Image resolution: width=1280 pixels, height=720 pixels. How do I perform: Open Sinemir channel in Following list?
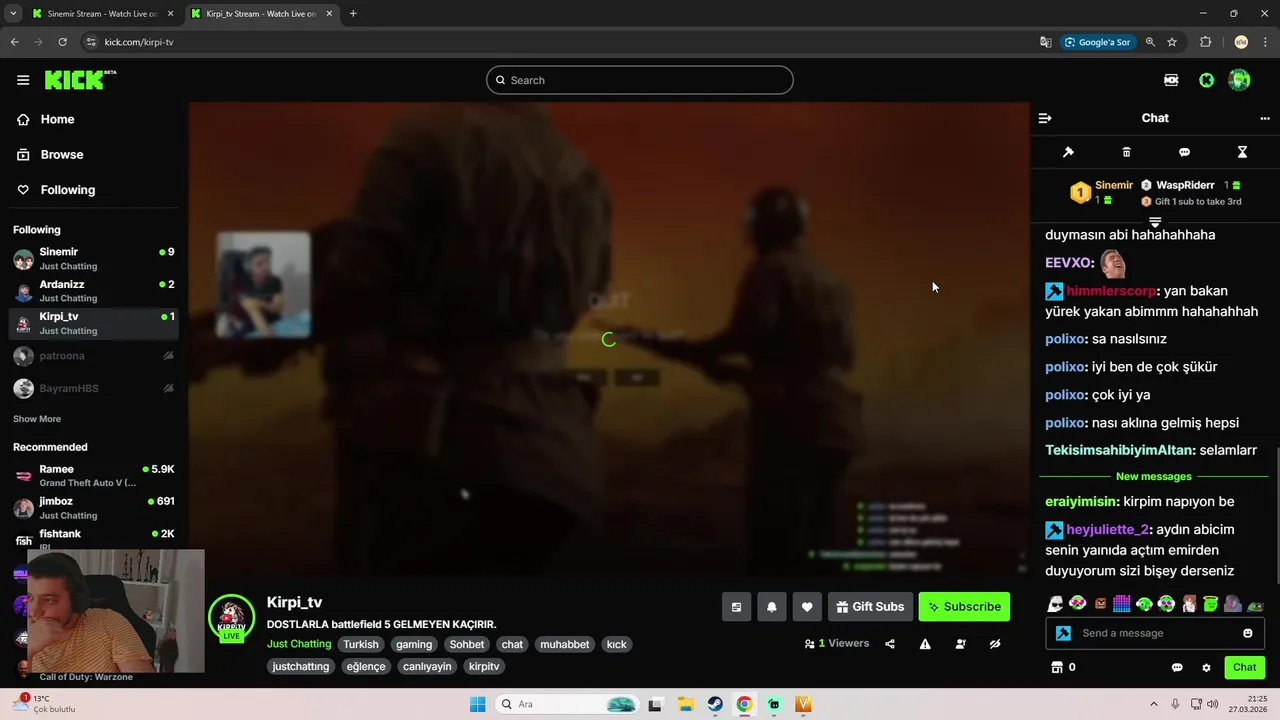(94, 259)
